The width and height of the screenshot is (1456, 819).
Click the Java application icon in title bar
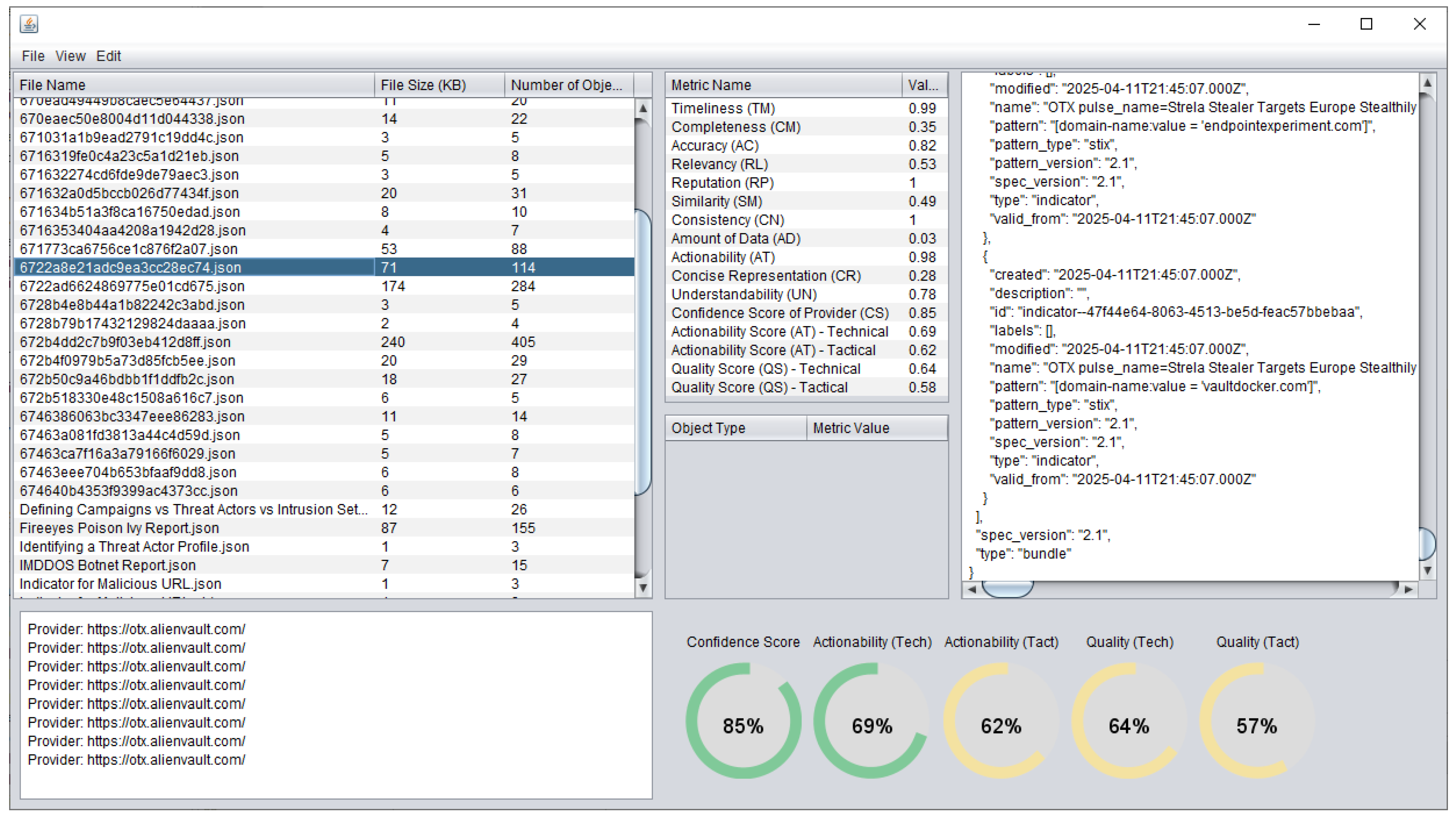click(28, 24)
